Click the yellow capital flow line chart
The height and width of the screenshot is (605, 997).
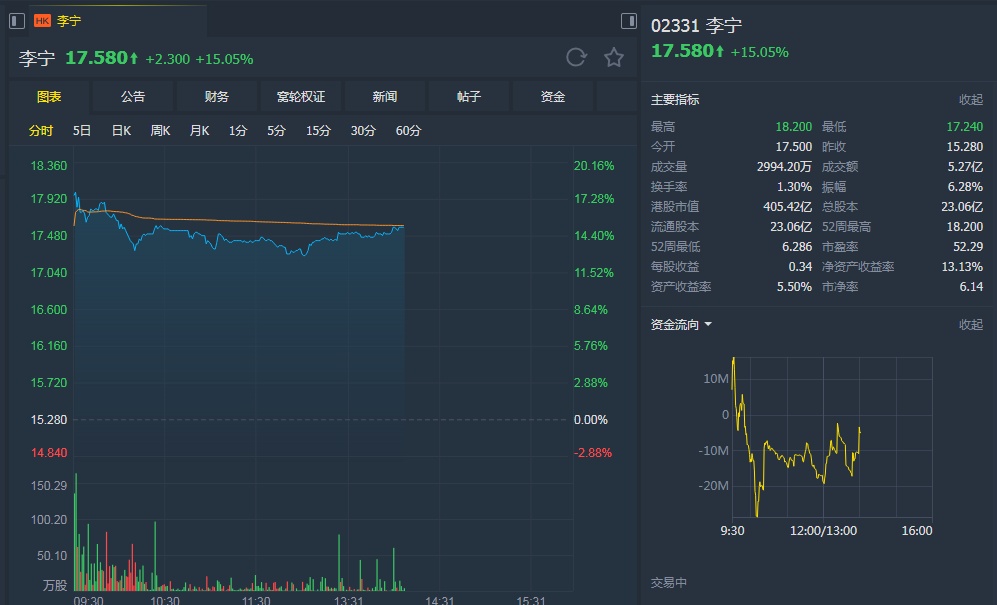point(790,455)
